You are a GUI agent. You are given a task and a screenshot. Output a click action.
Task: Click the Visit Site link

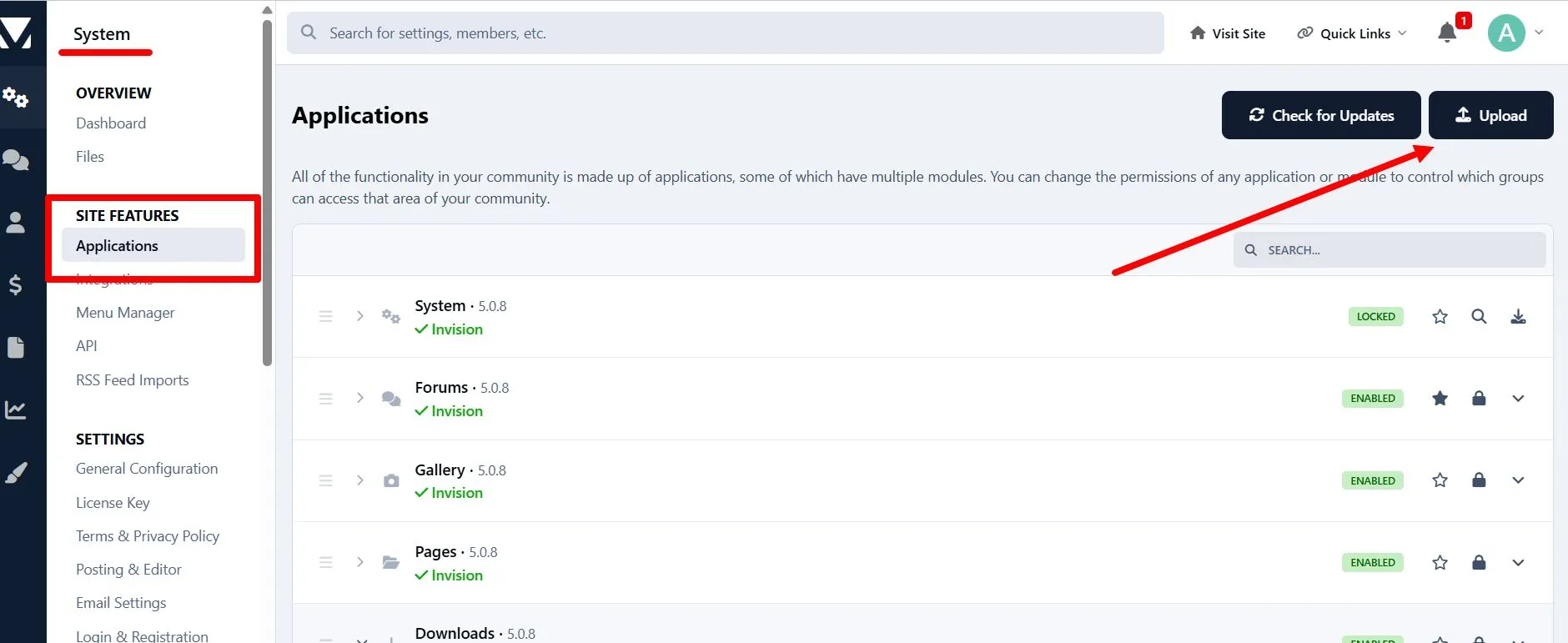[x=1228, y=33]
